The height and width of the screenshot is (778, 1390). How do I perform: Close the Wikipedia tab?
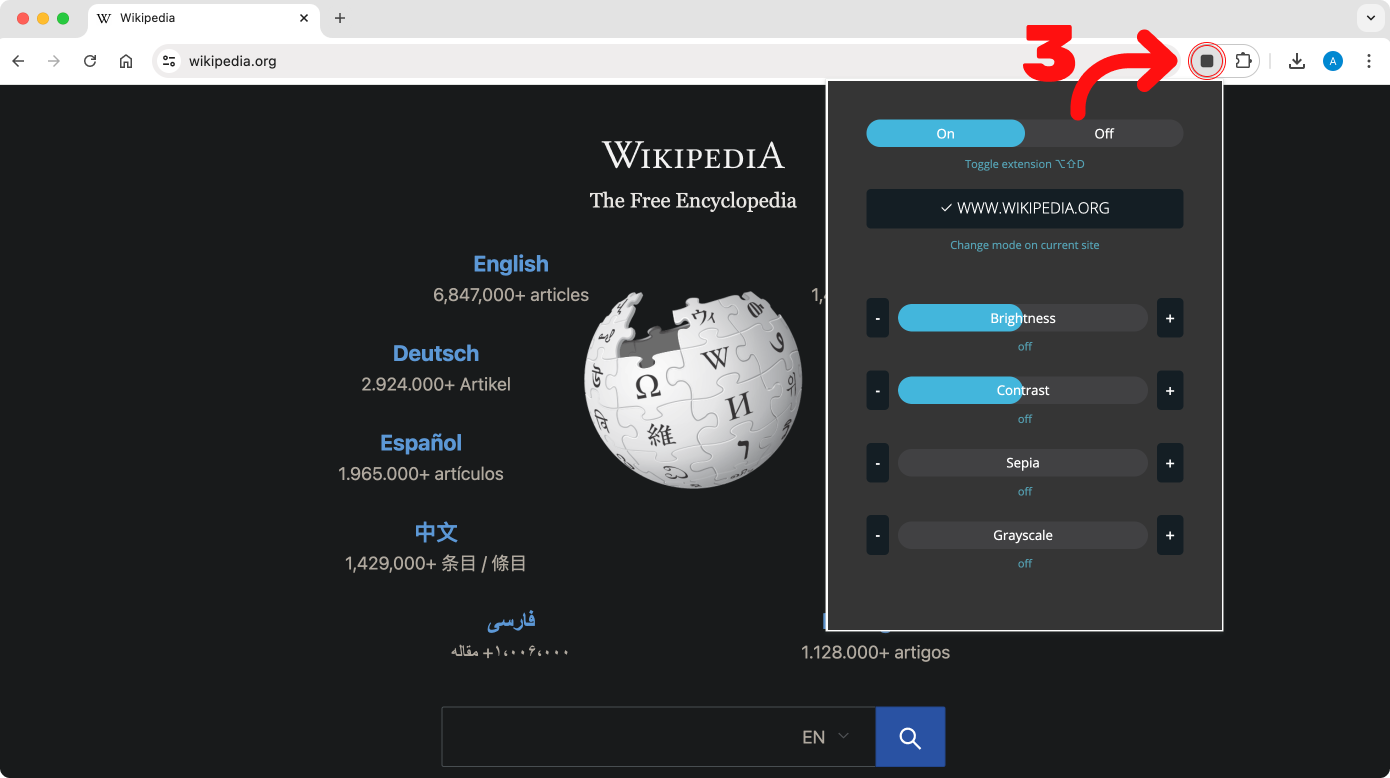[x=304, y=18]
